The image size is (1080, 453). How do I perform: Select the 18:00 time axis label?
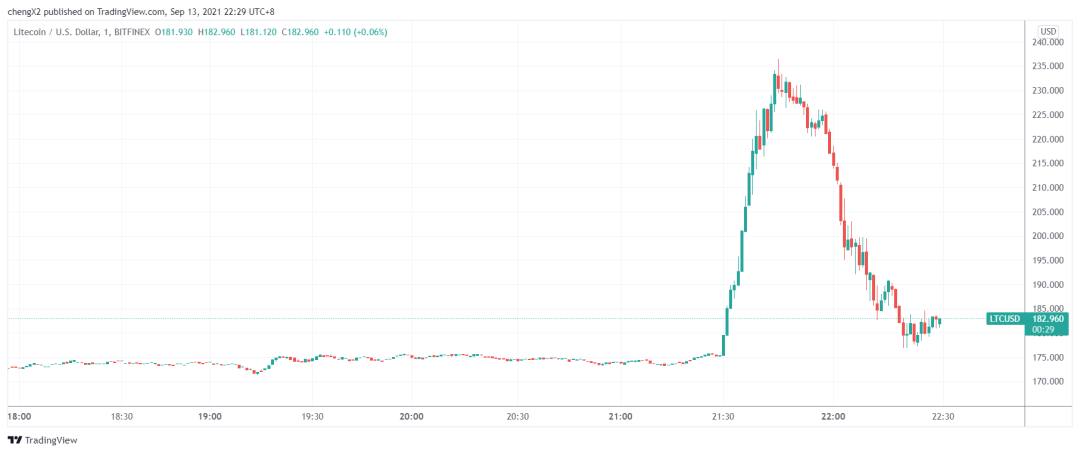point(19,416)
